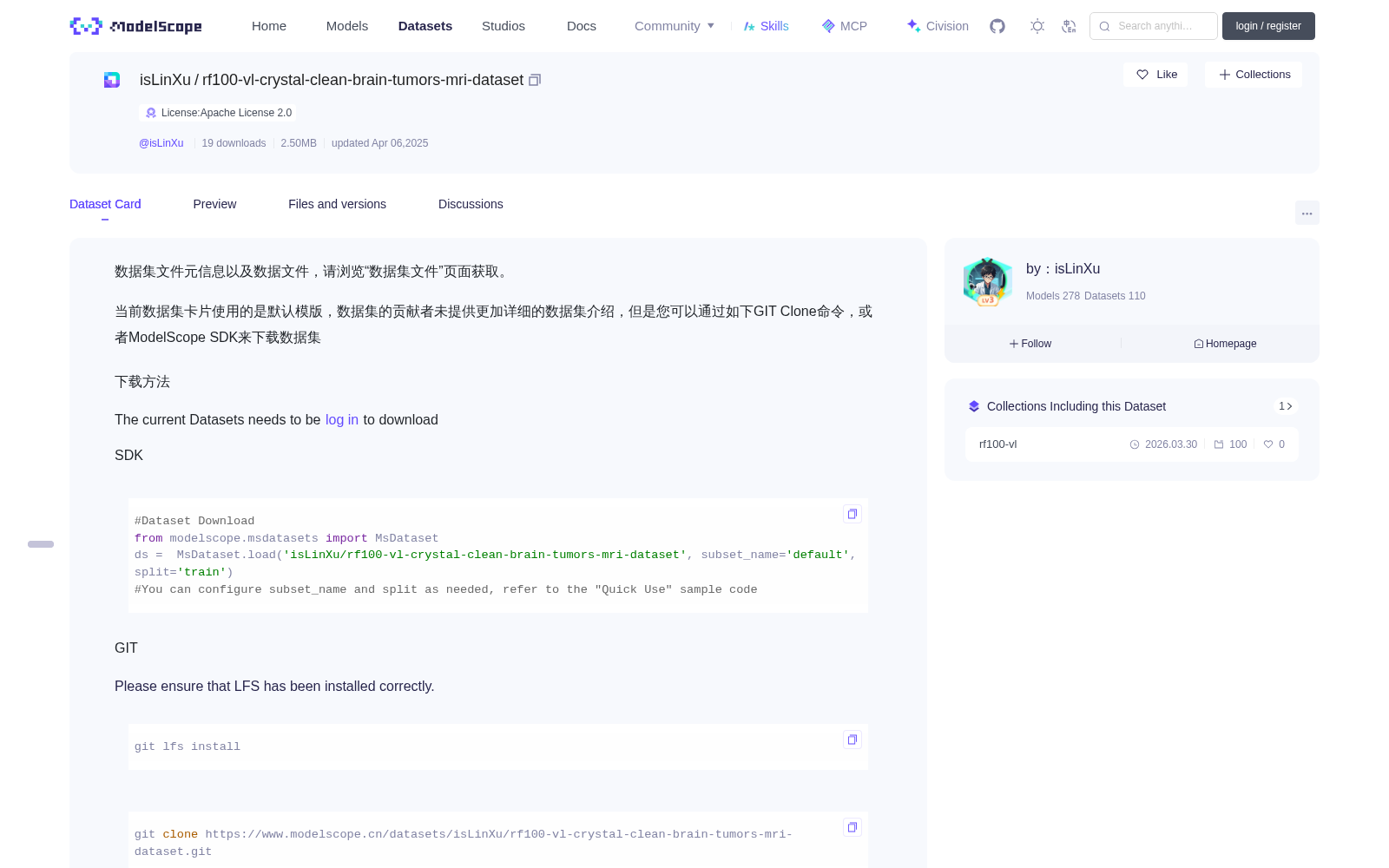
Task: Expand collections list with the 1 chevron
Action: tap(1286, 406)
